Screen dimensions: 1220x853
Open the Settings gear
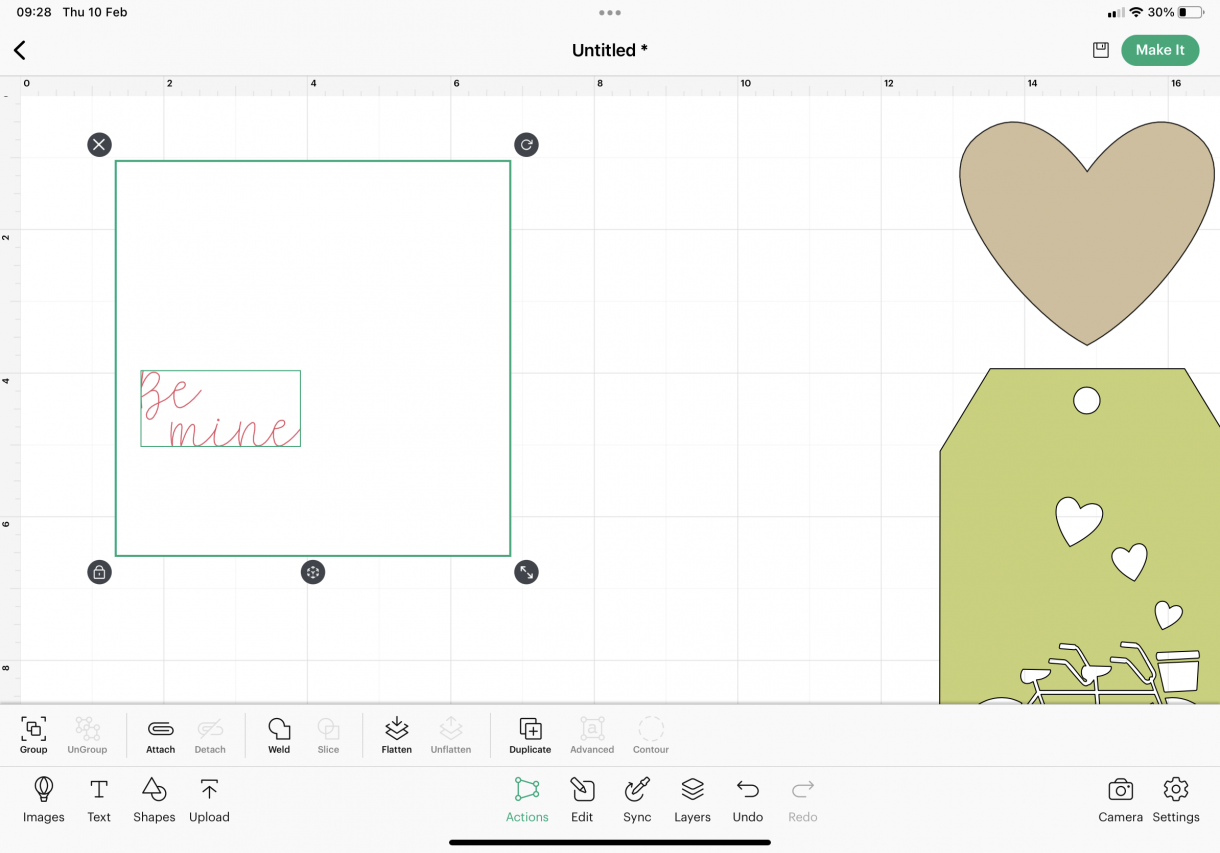point(1176,800)
